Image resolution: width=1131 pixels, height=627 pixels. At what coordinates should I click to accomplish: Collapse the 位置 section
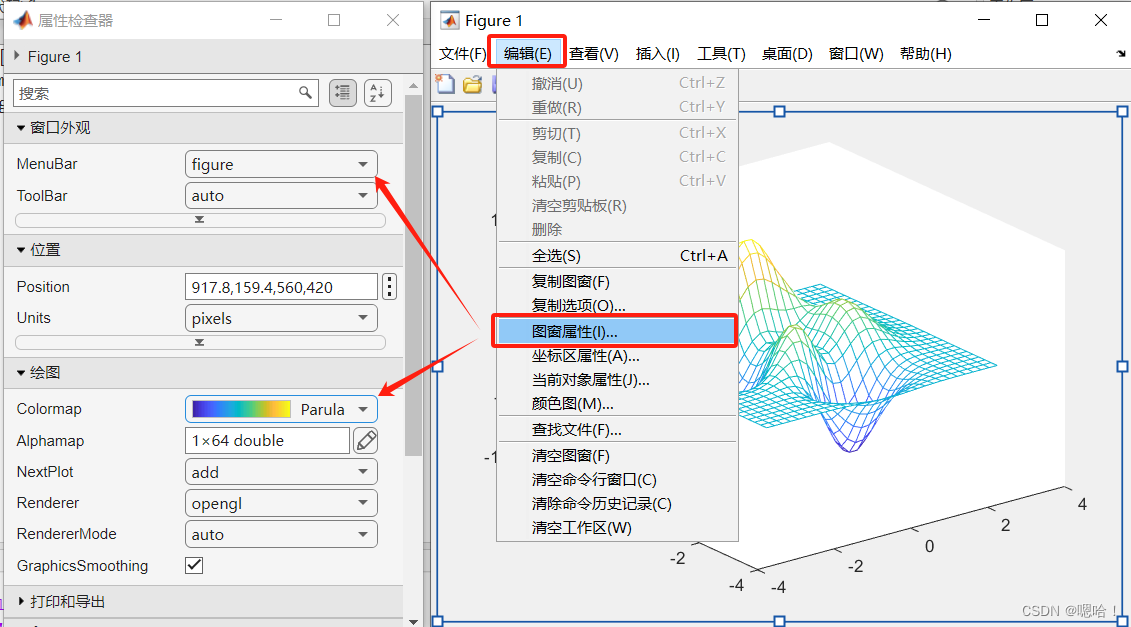21,250
